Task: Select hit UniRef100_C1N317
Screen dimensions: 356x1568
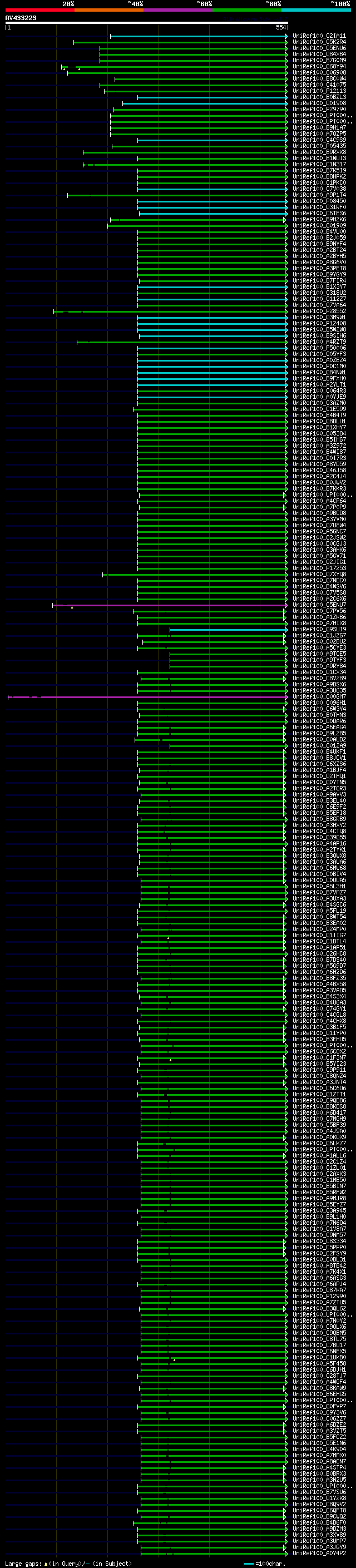Action: [x=319, y=164]
